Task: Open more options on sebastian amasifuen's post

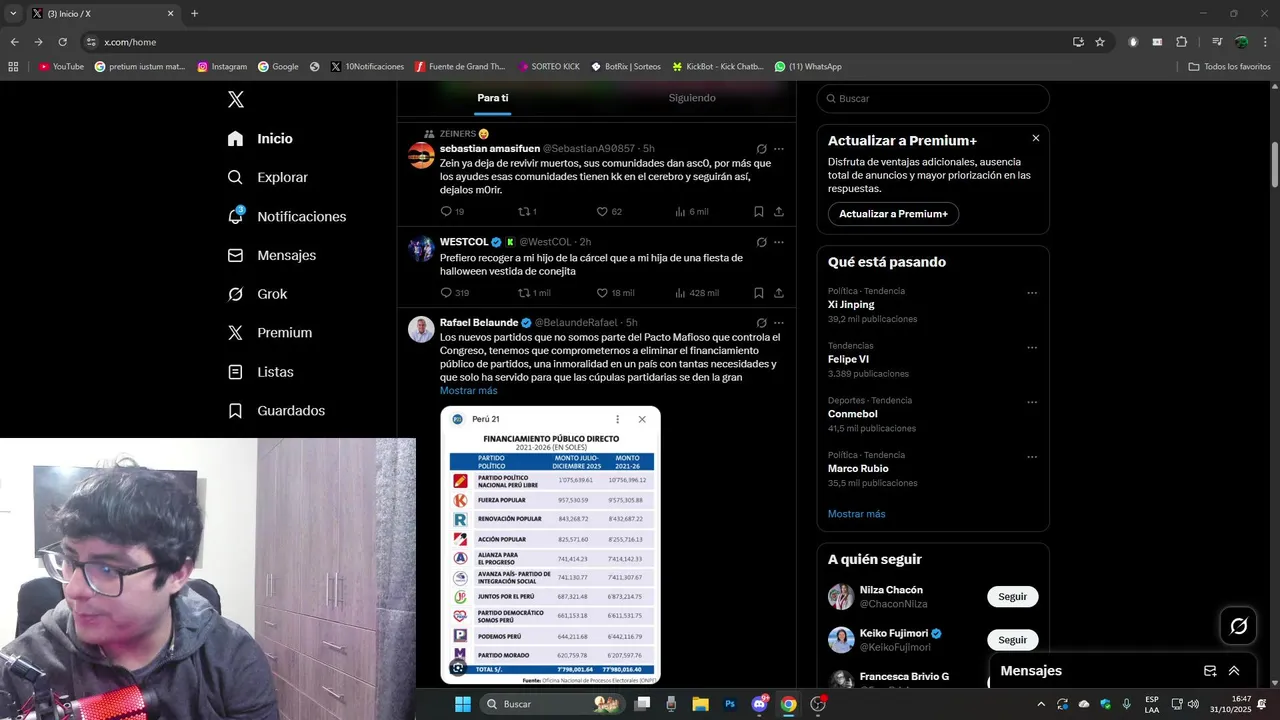Action: coord(779,149)
